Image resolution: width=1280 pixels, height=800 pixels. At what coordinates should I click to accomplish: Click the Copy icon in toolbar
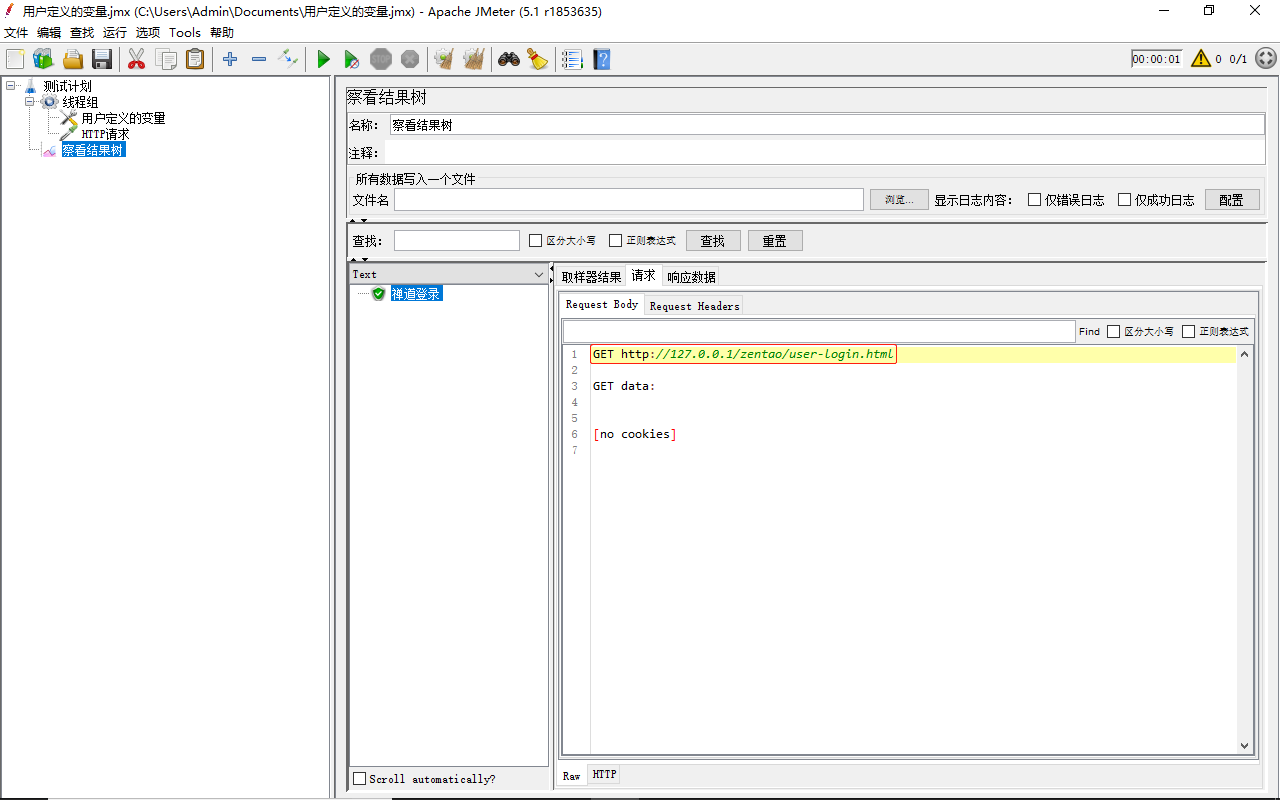(166, 59)
